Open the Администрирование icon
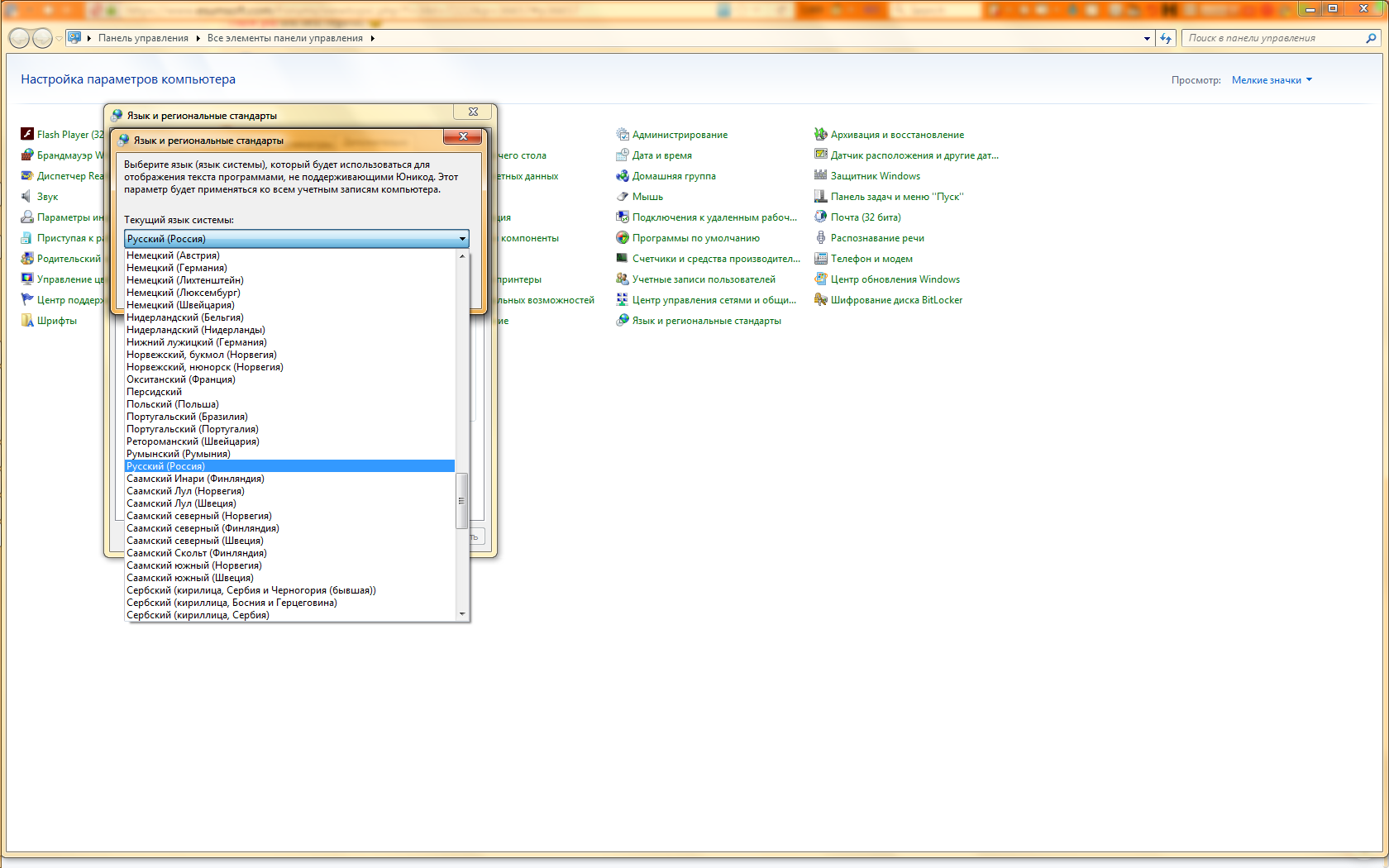The image size is (1389, 868). coord(623,134)
